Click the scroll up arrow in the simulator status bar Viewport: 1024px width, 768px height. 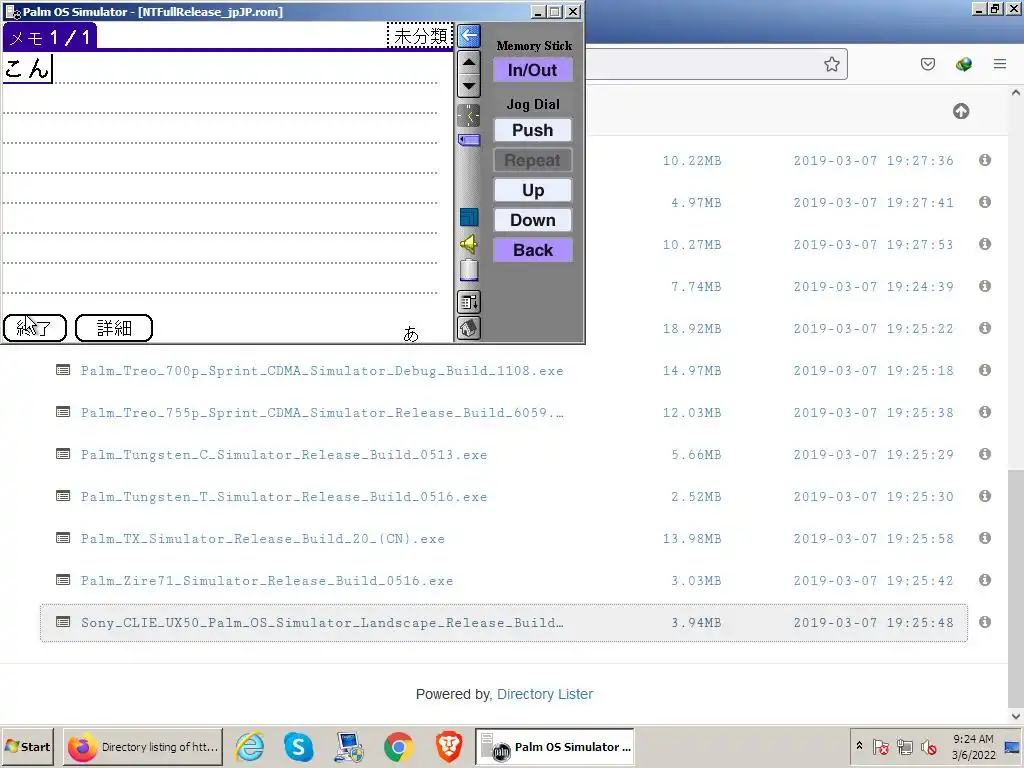click(469, 63)
